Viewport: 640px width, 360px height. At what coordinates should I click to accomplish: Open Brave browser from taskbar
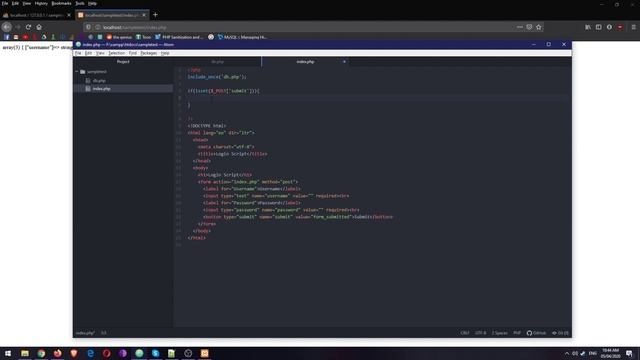[74, 353]
